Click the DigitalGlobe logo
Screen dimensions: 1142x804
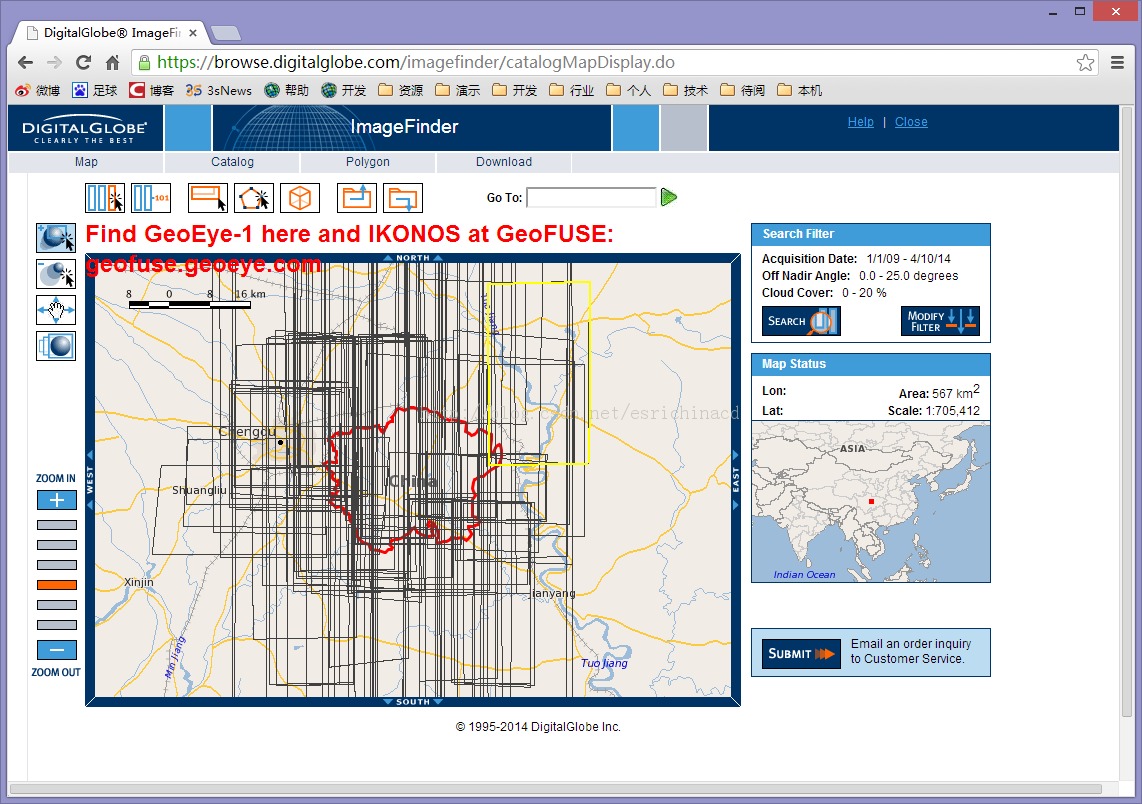click(x=85, y=128)
